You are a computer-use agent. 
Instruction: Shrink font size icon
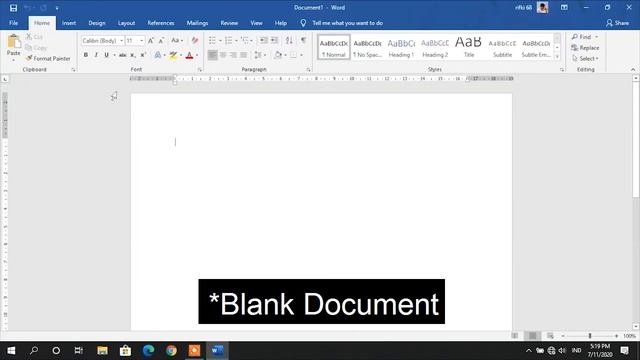162,40
